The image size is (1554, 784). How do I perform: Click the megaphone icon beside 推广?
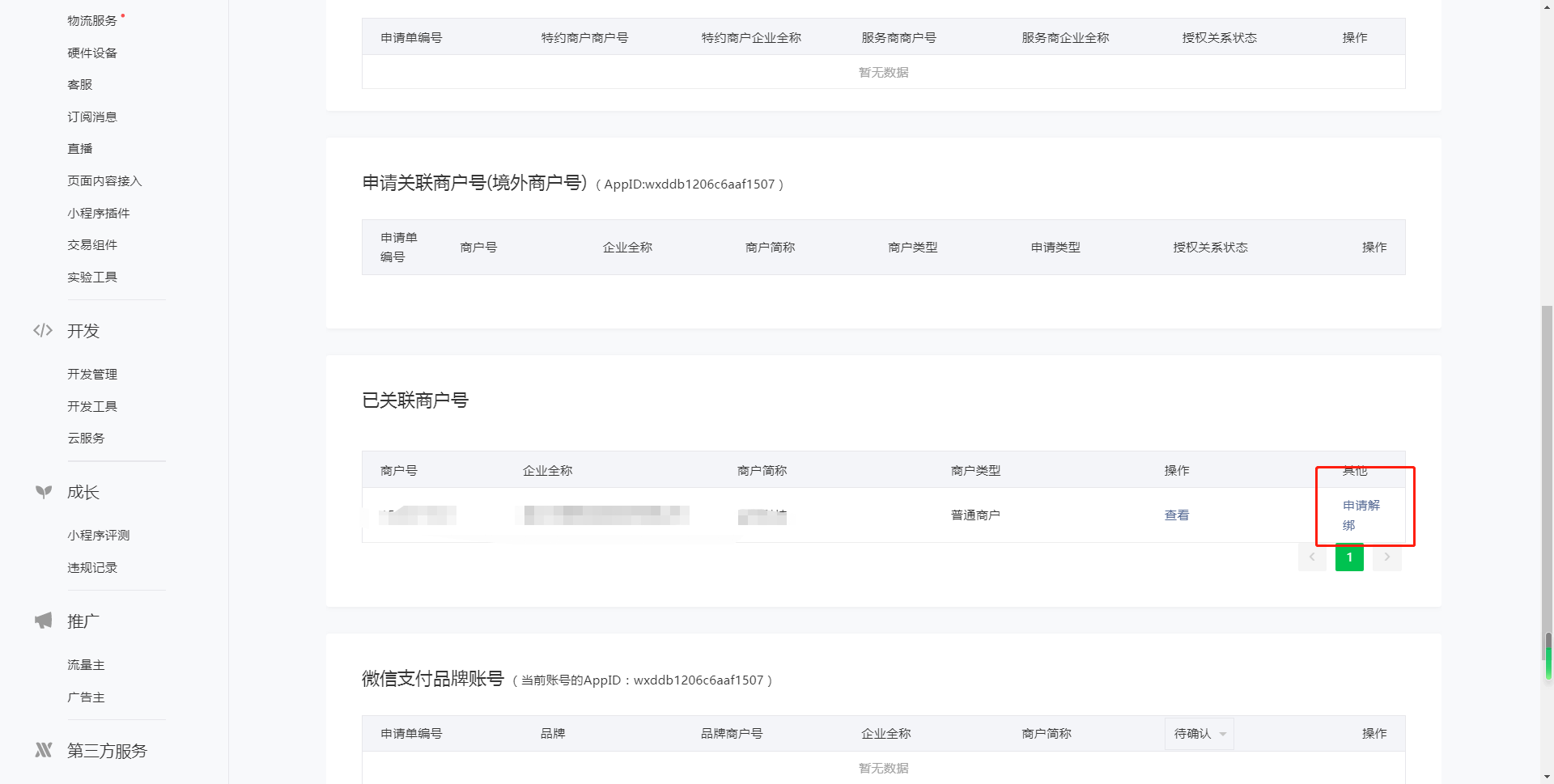click(44, 621)
